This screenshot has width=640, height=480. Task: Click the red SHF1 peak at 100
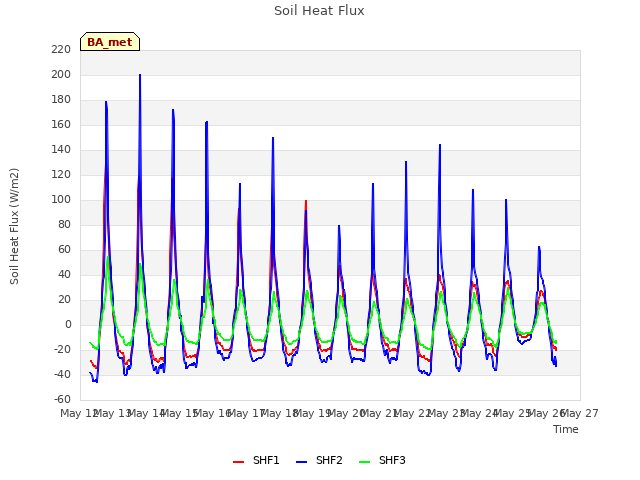point(306,201)
